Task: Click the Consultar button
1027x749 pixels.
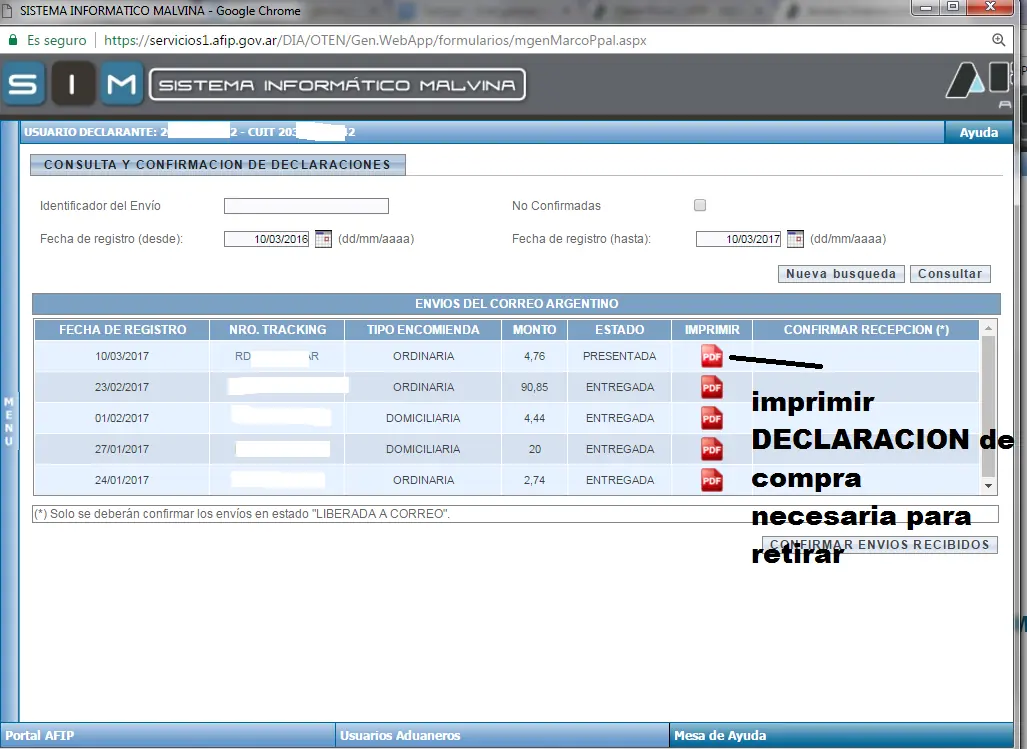Action: point(950,274)
